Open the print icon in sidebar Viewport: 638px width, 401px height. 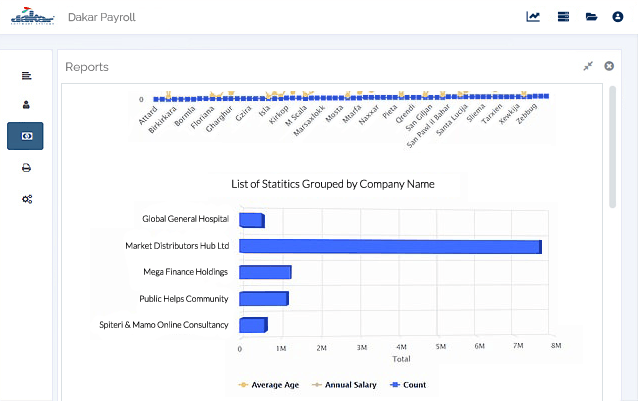pyautogui.click(x=26, y=168)
